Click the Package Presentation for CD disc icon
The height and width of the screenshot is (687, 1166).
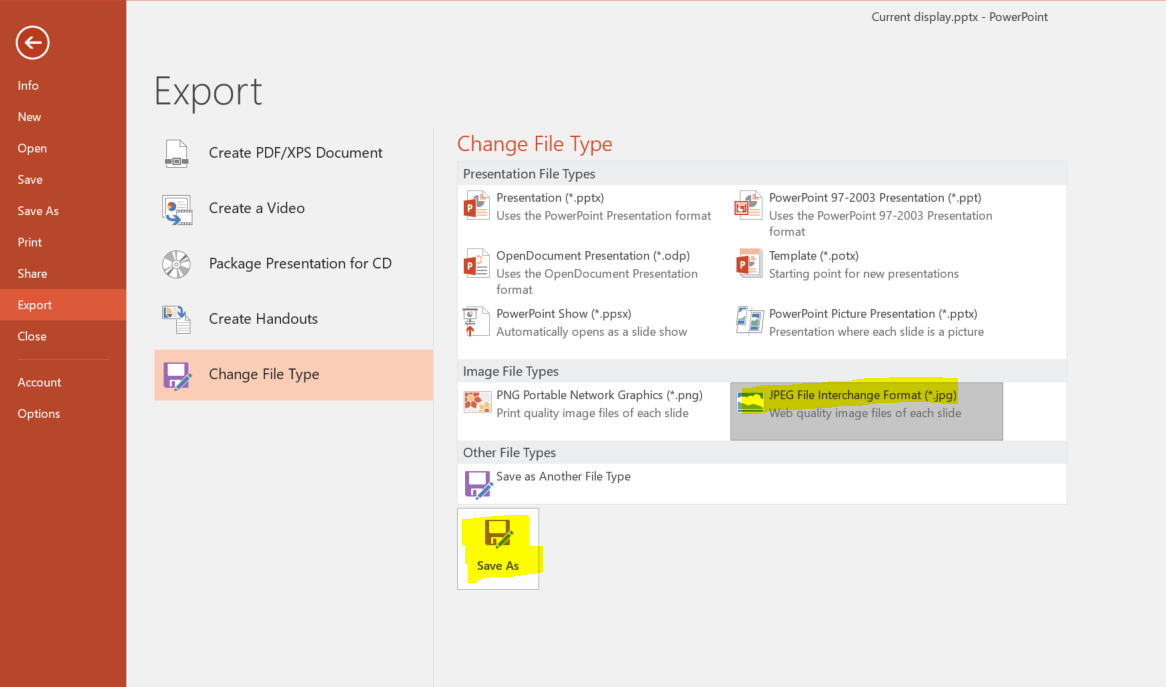(176, 264)
